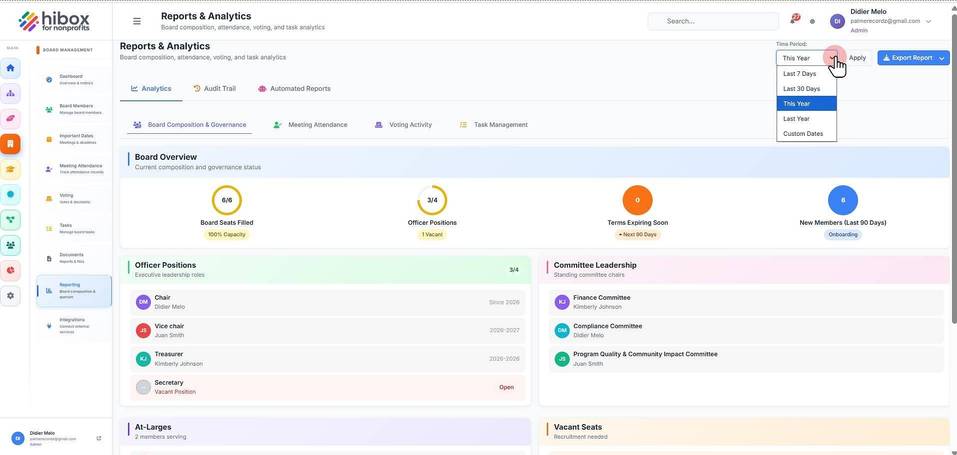Viewport: 957px width, 455px height.
Task: Click the 'Onboarding' badge
Action: tap(843, 235)
